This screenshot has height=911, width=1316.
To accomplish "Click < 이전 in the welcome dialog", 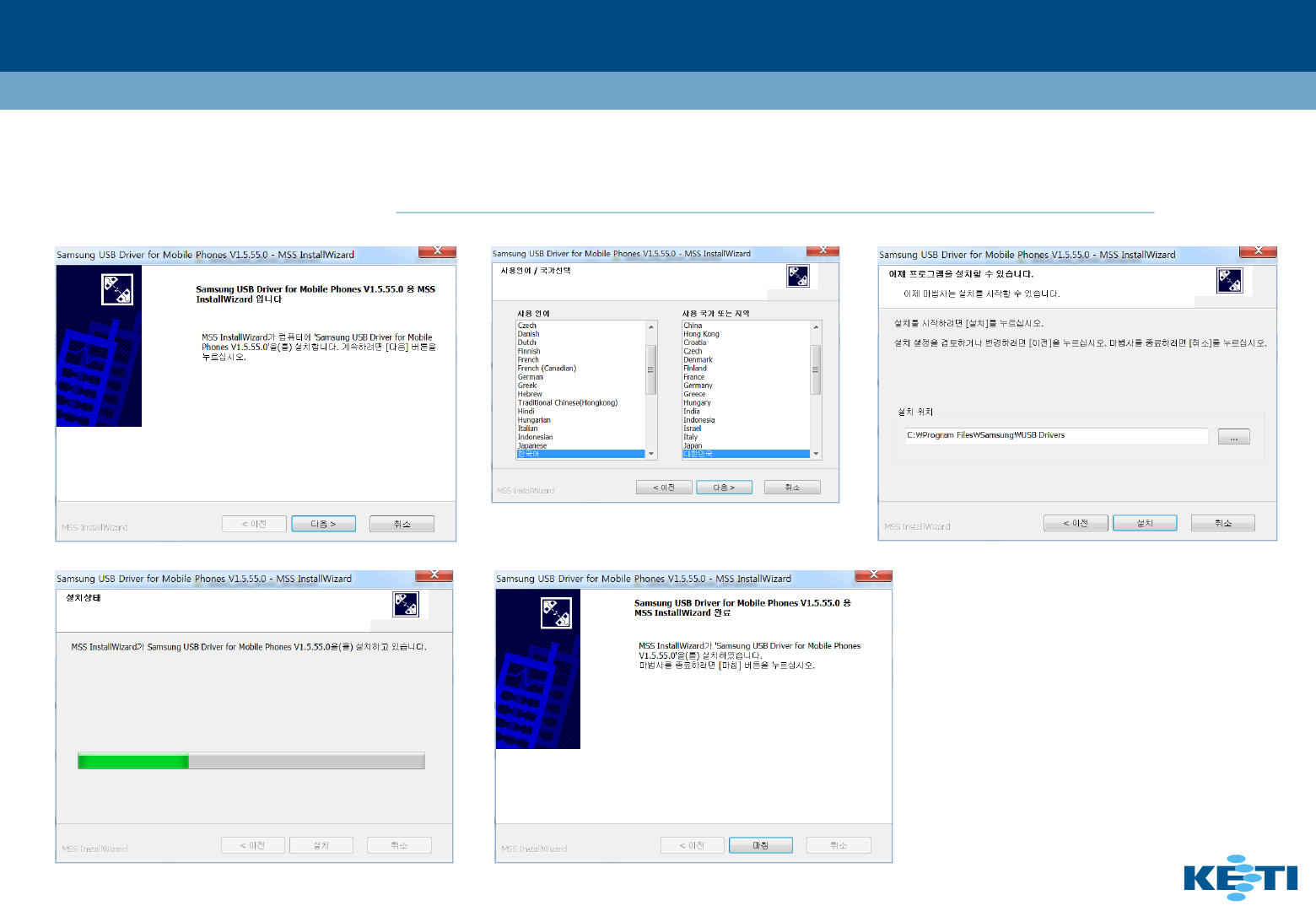I will (x=254, y=524).
